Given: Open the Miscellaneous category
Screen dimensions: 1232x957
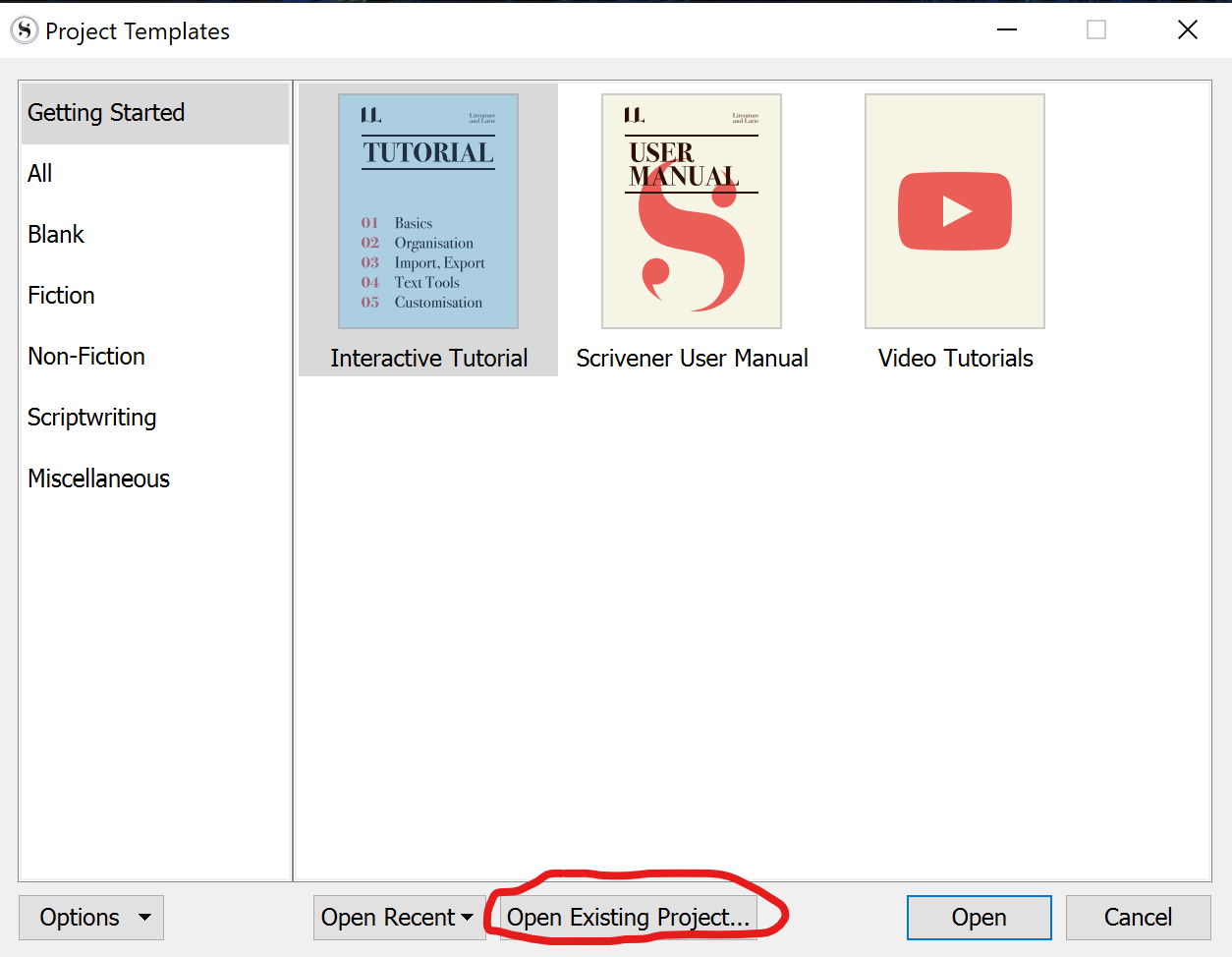Looking at the screenshot, I should (x=98, y=478).
